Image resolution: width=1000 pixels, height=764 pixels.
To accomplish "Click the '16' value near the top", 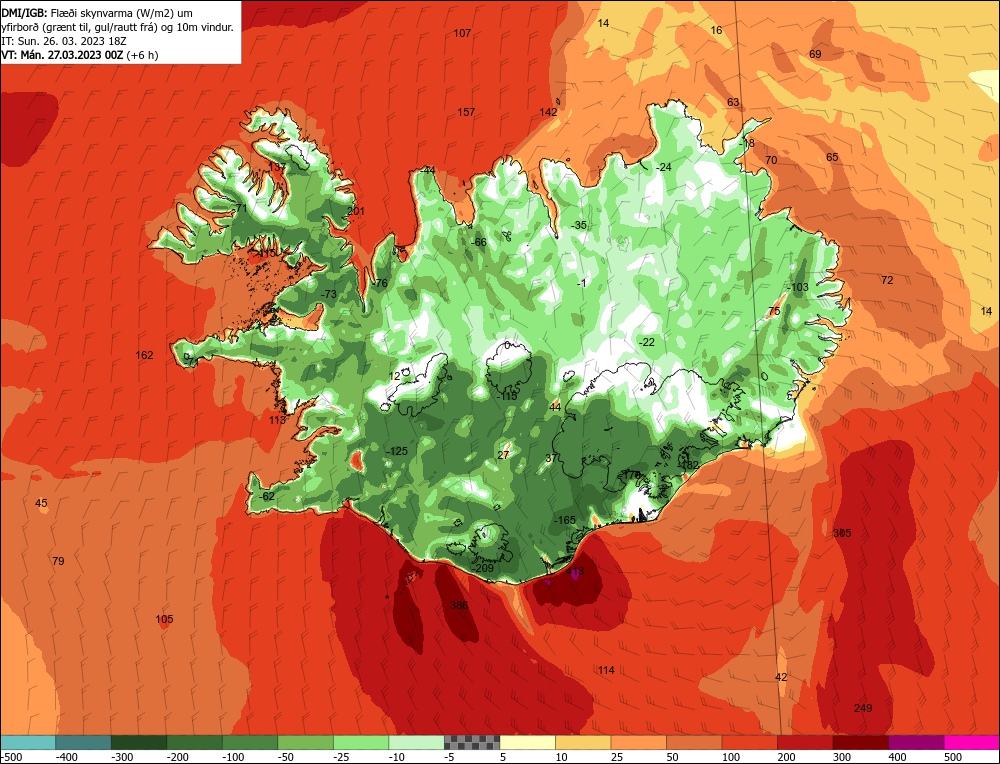I will (716, 30).
